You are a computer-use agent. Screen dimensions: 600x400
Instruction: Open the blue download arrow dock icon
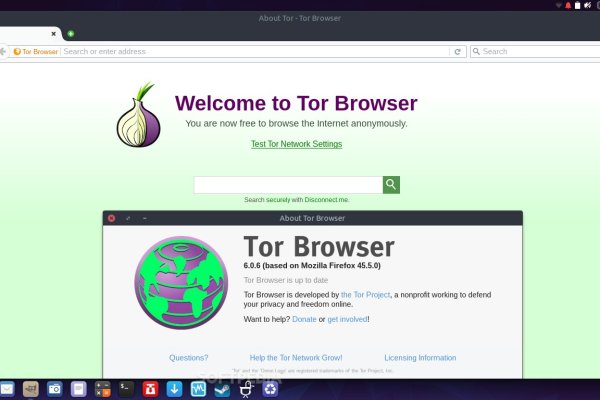tap(174, 388)
